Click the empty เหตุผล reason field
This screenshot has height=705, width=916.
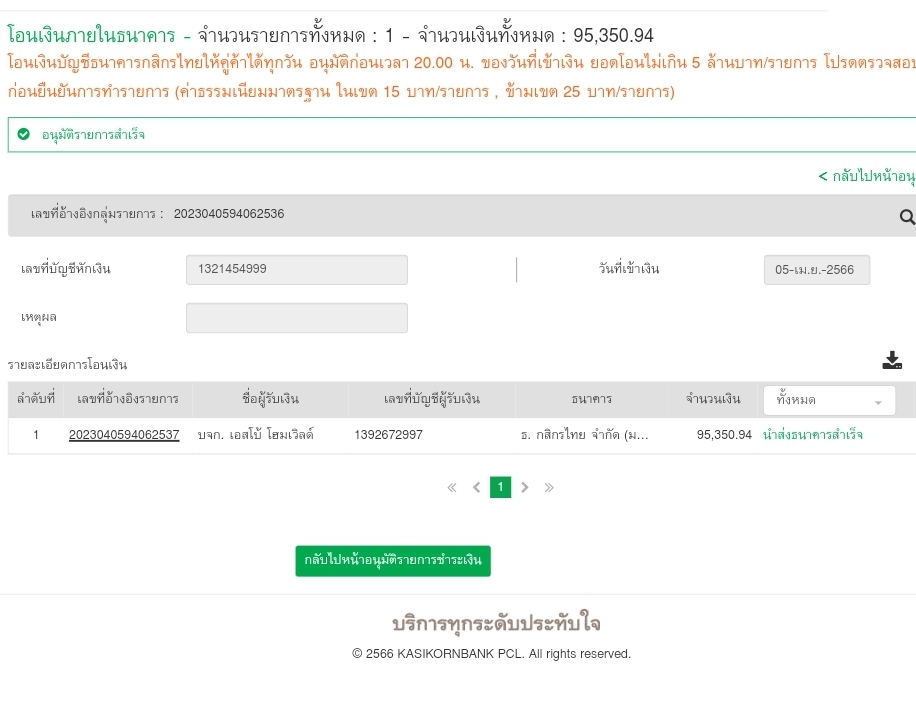pos(297,318)
